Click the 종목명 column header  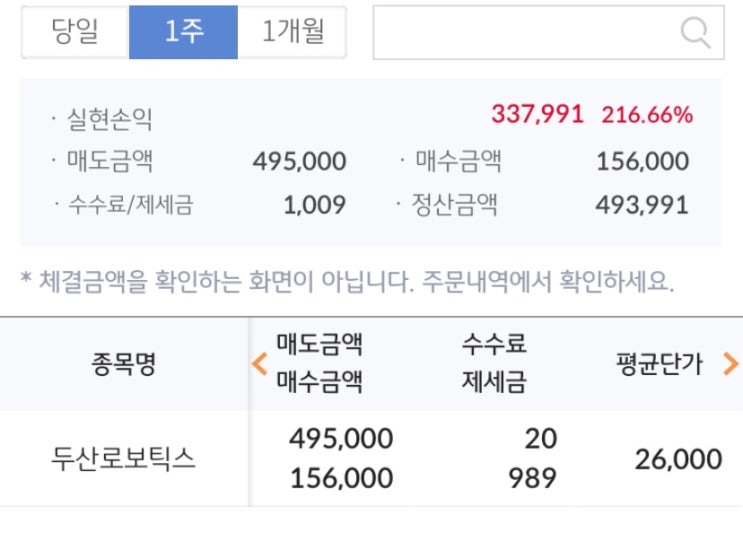124,364
